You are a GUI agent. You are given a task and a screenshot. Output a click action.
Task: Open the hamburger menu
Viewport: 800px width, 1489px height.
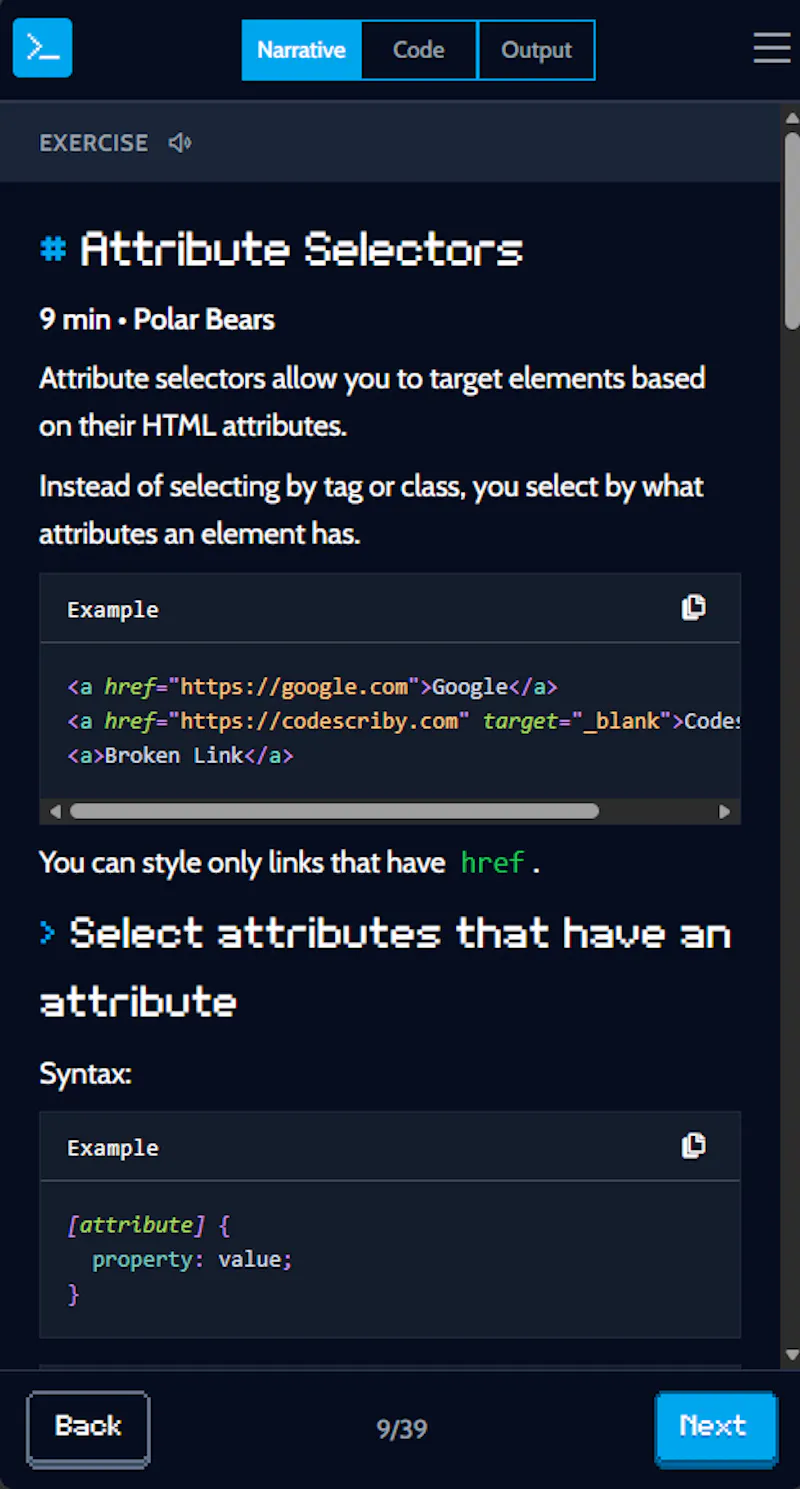772,48
